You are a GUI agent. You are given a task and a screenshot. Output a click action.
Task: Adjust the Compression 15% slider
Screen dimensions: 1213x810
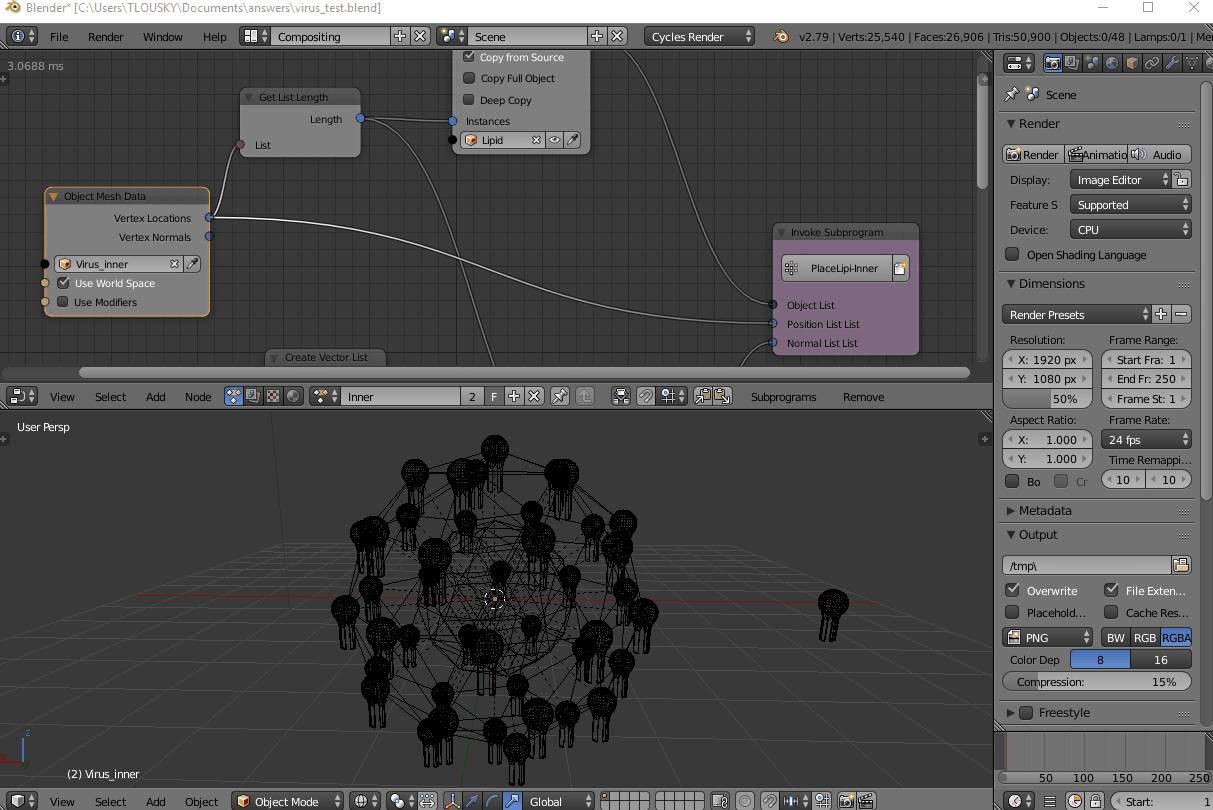coord(1096,681)
